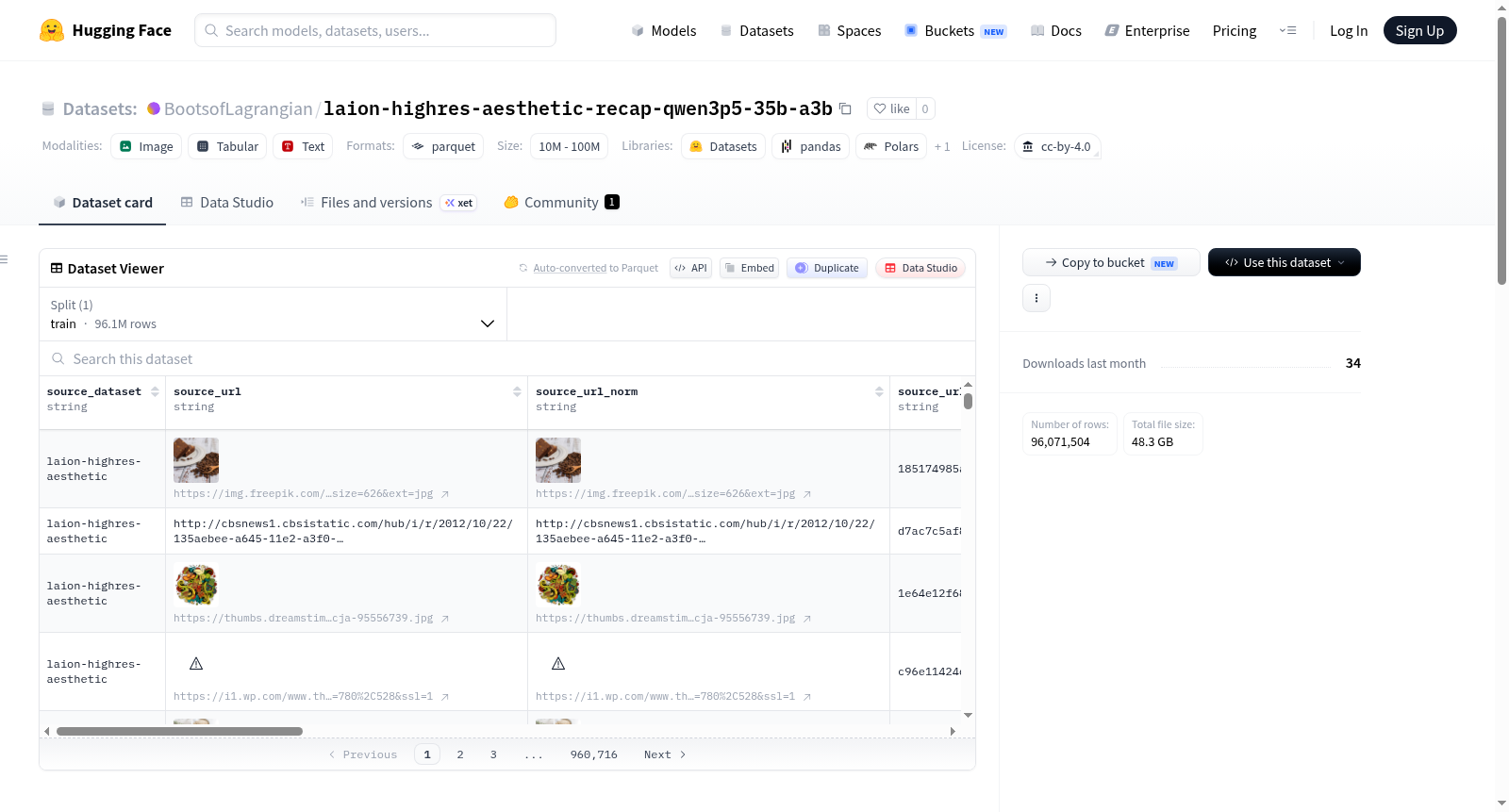Screen dimensions: 1509x812
Task: Click the Sign Up button
Action: [x=1419, y=30]
